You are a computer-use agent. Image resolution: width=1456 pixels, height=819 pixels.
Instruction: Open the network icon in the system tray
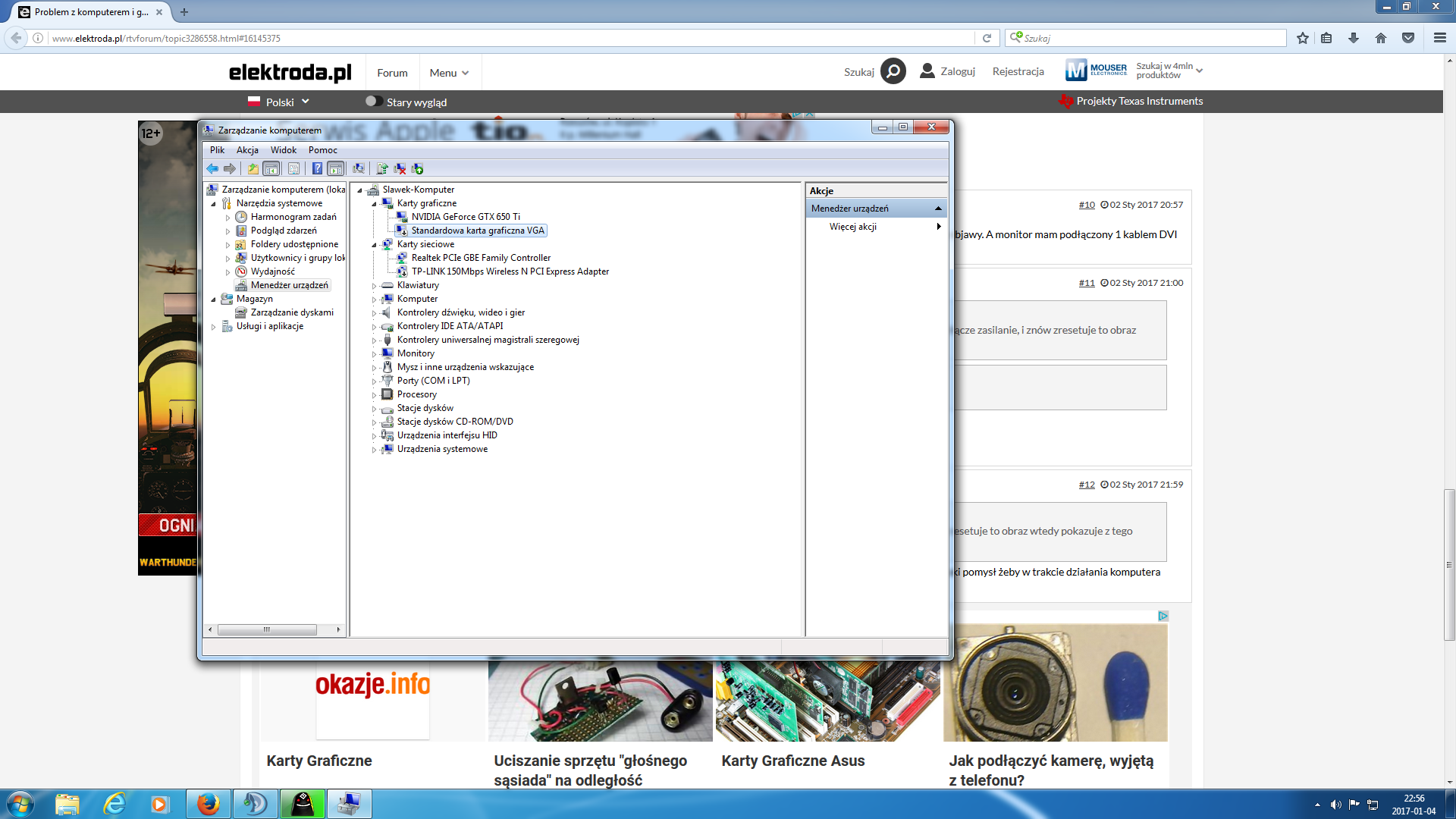pos(1373,805)
